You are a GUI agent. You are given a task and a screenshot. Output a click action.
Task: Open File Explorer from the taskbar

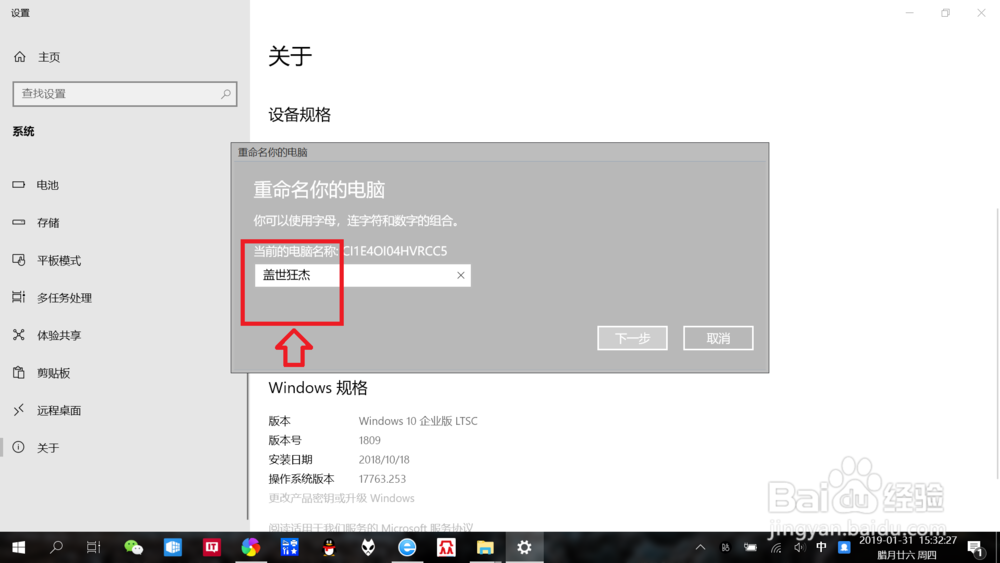point(485,547)
